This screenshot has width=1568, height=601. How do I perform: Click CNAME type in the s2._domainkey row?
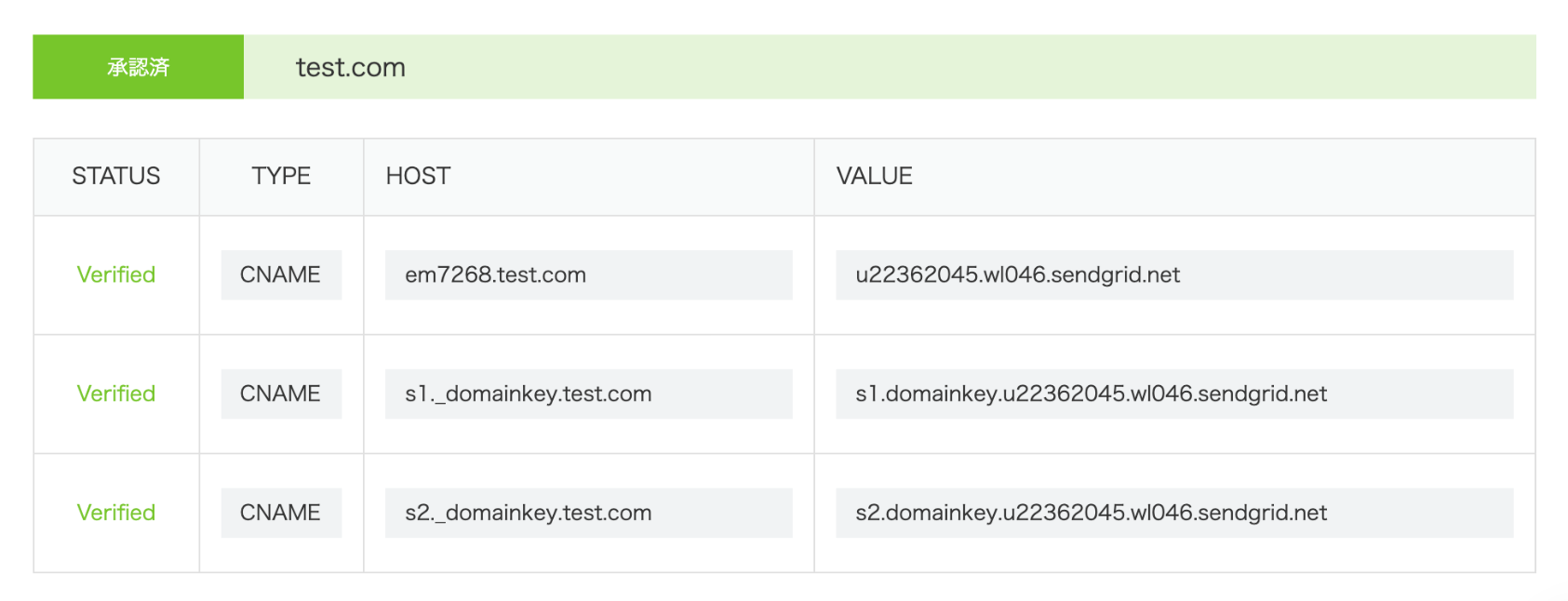(x=280, y=513)
